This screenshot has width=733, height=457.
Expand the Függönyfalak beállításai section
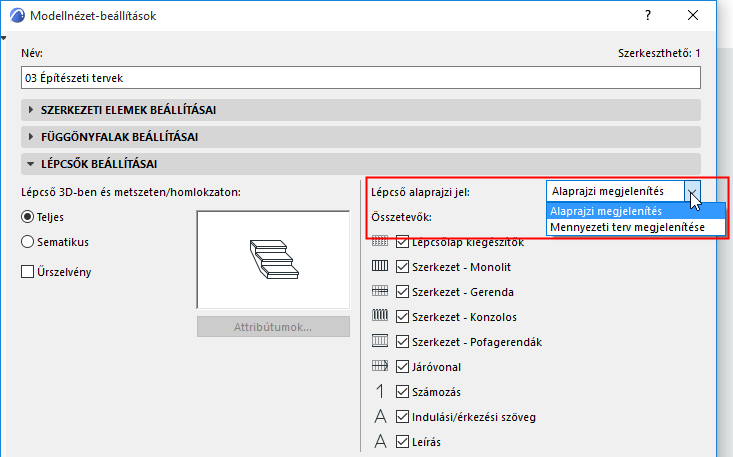(360, 137)
